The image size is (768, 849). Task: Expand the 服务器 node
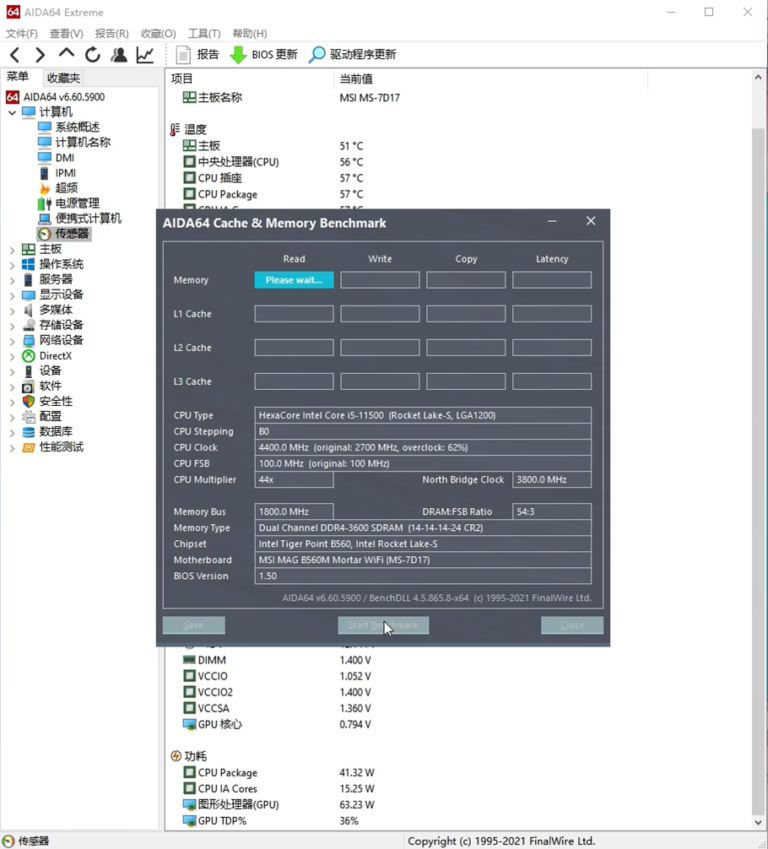click(x=12, y=280)
